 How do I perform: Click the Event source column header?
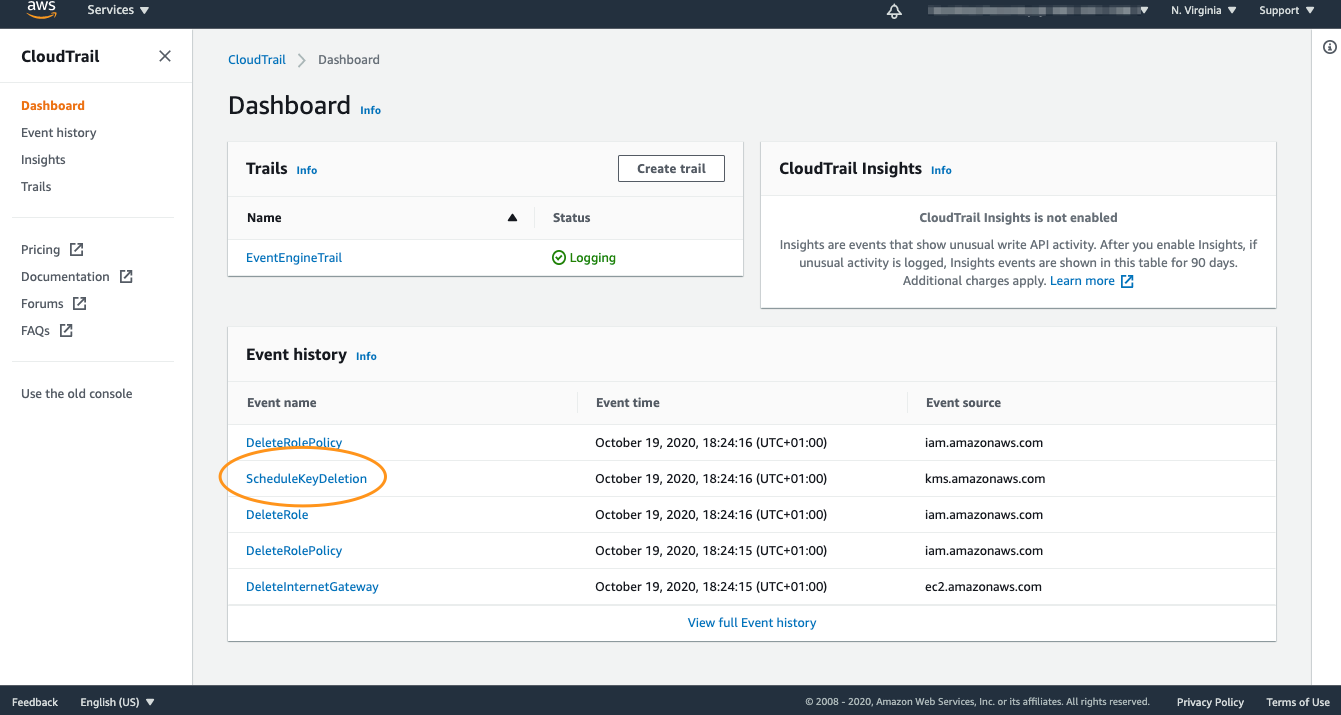click(x=963, y=402)
